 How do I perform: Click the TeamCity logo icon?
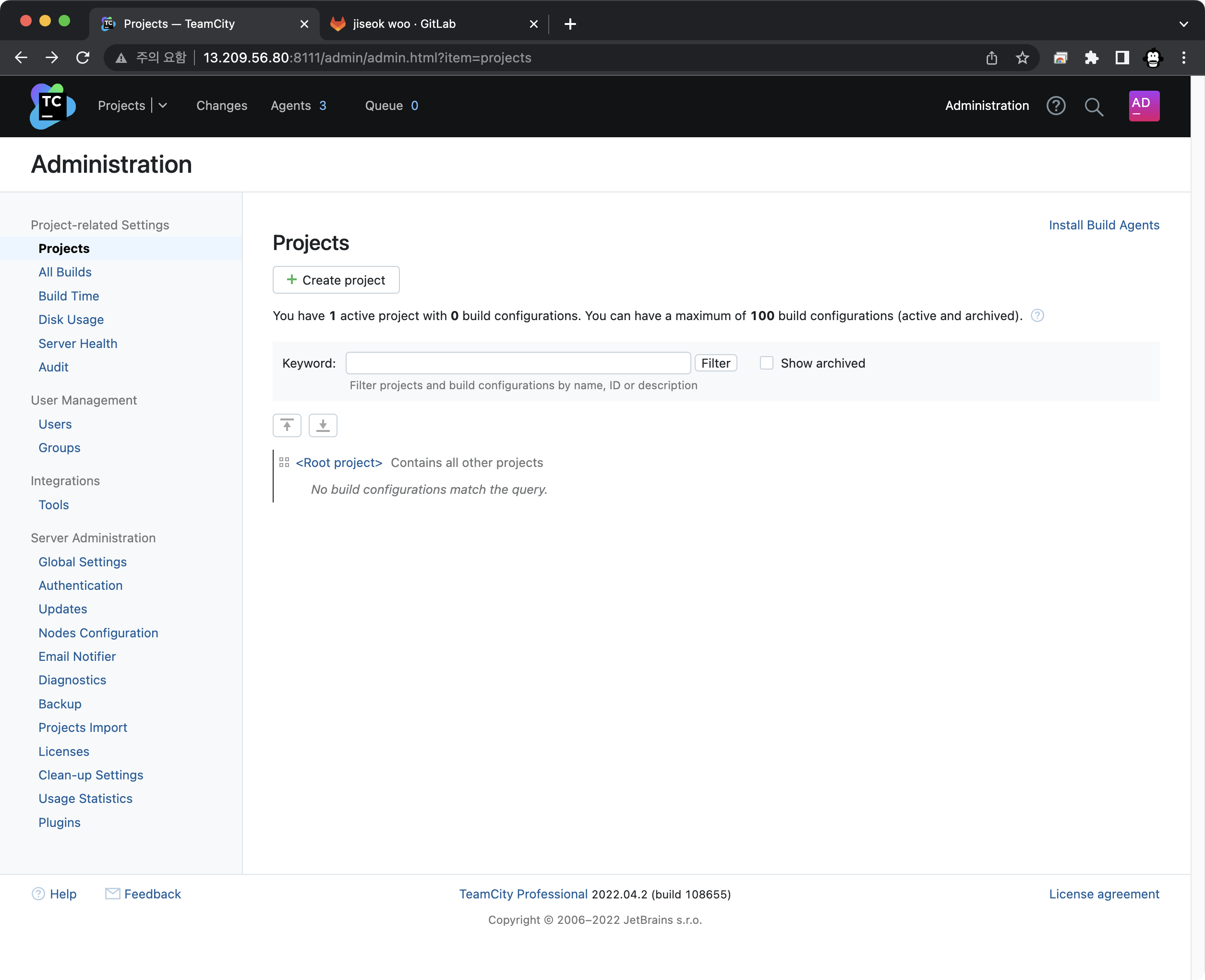52,106
